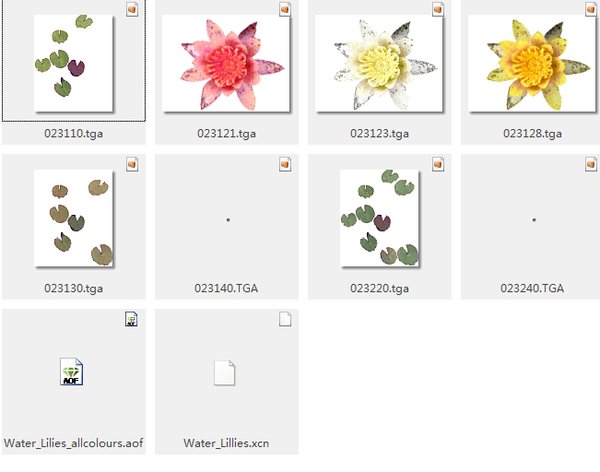Click the file type badge on 023140.TGA

(285, 164)
